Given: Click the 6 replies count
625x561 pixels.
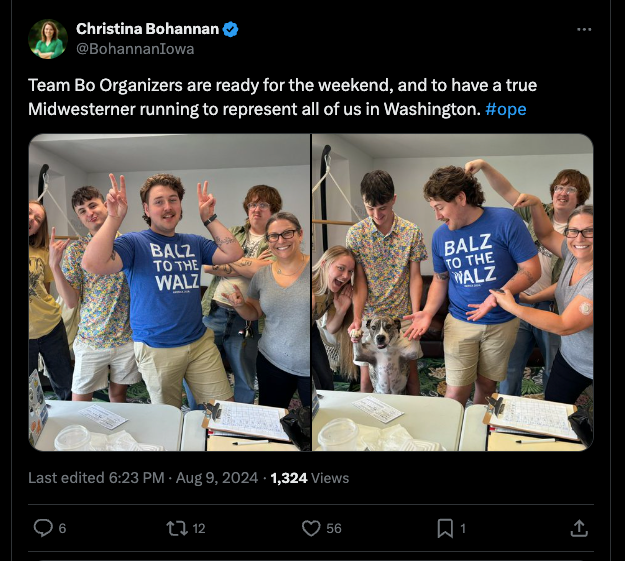Looking at the screenshot, I should [62, 528].
